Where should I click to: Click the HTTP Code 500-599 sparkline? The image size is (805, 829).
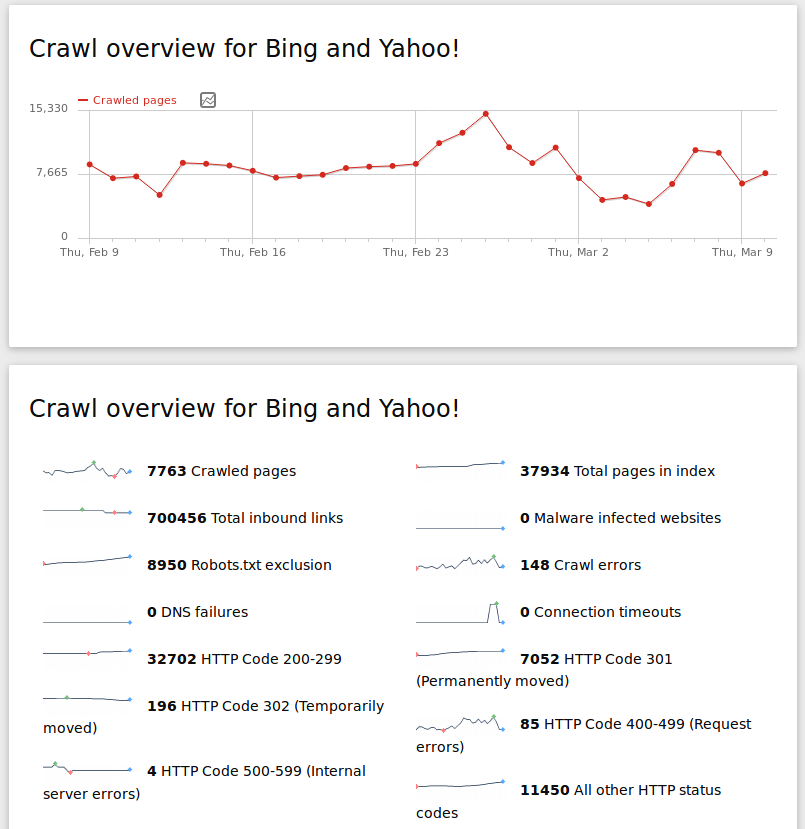click(85, 767)
